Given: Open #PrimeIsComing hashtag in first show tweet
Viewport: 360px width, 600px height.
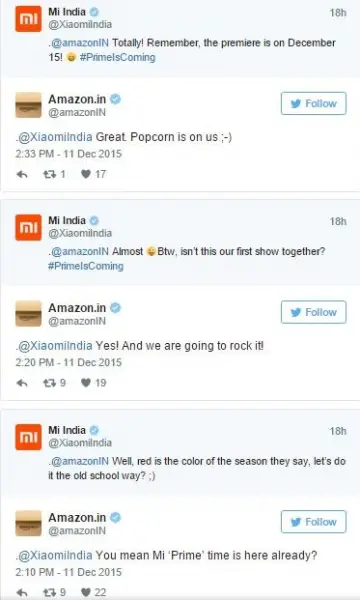Looking at the screenshot, I should [86, 266].
